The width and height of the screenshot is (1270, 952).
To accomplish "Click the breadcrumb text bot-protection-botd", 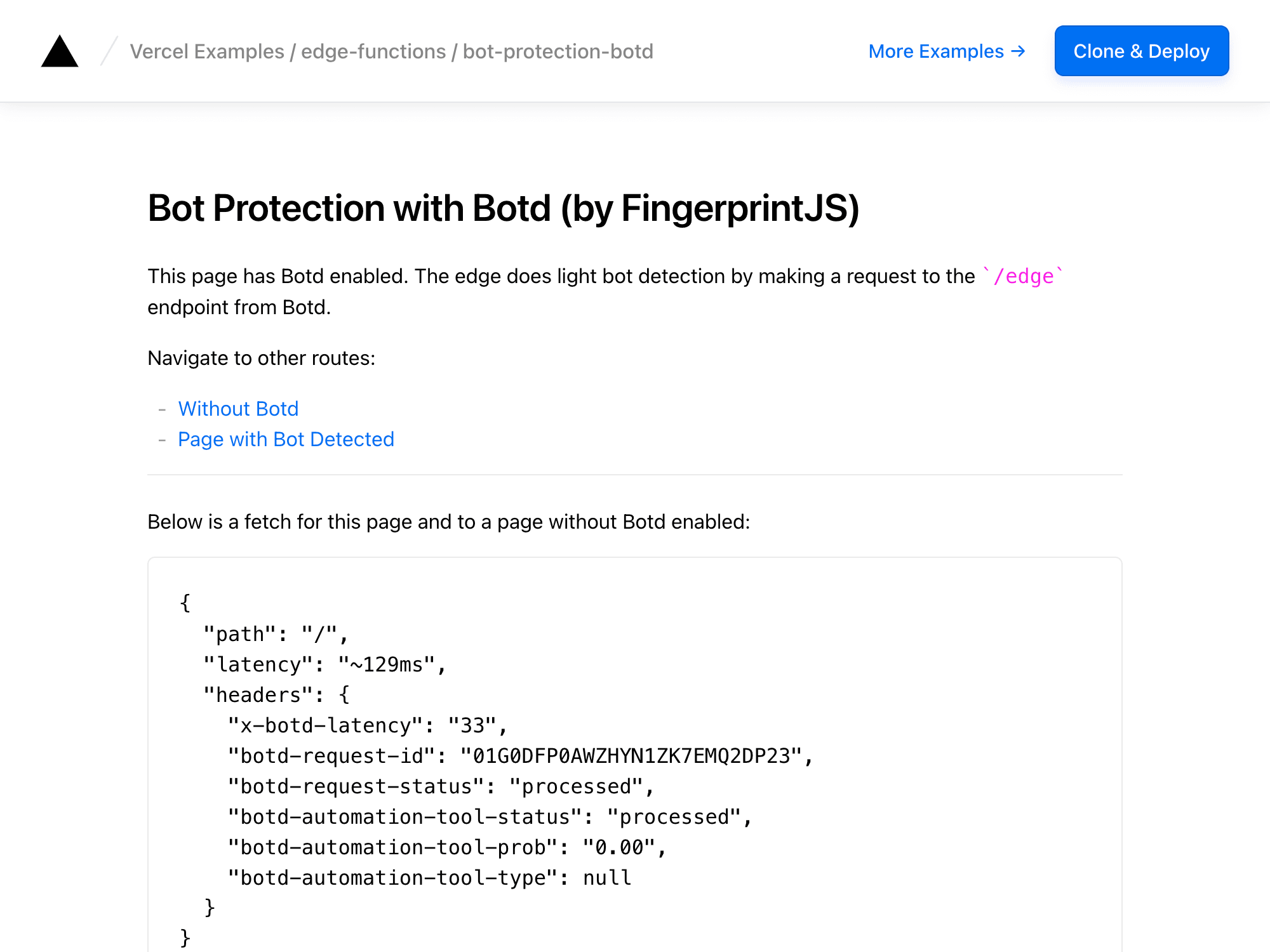I will 558,51.
